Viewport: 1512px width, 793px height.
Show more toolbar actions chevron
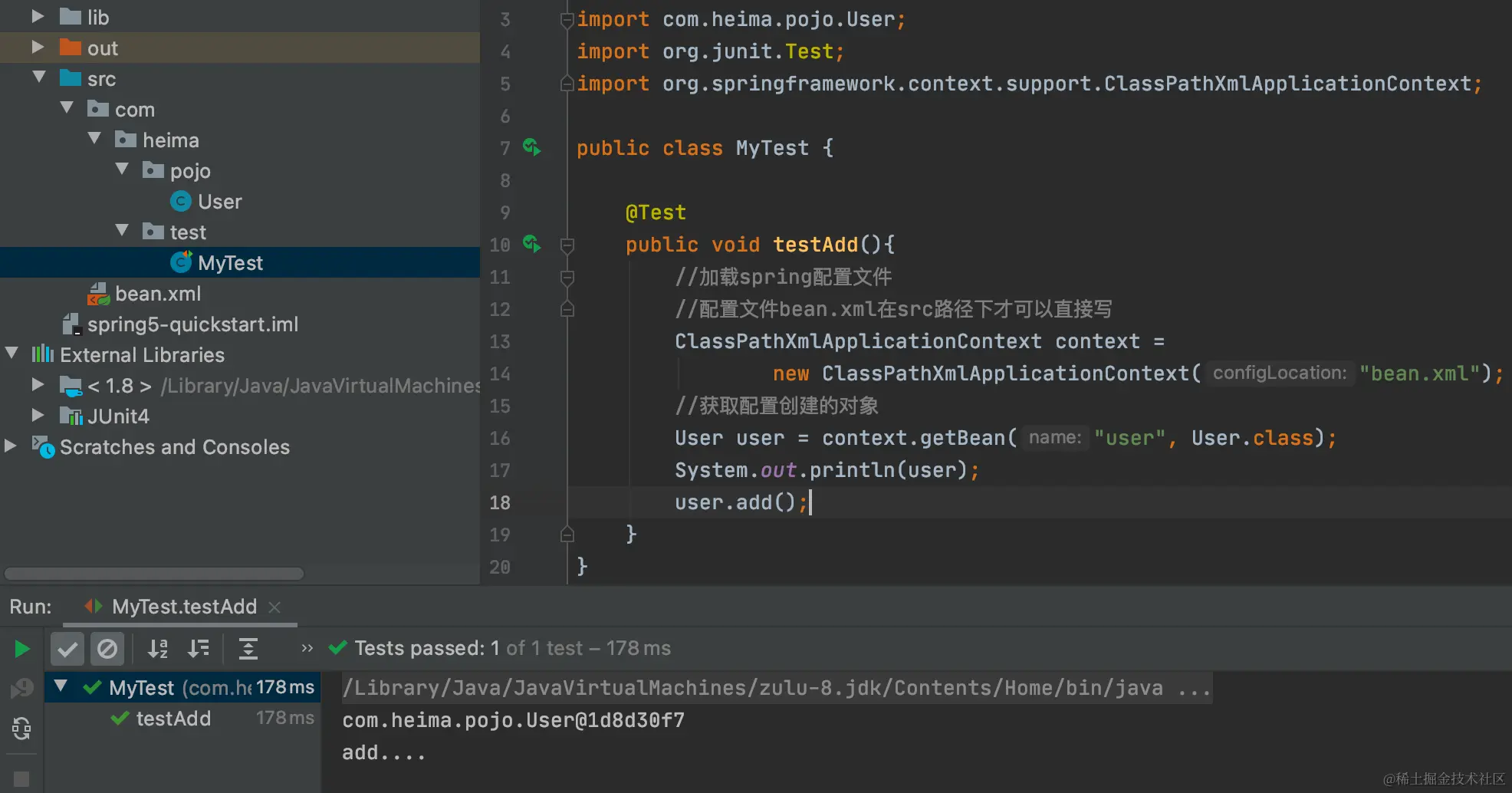tap(307, 649)
